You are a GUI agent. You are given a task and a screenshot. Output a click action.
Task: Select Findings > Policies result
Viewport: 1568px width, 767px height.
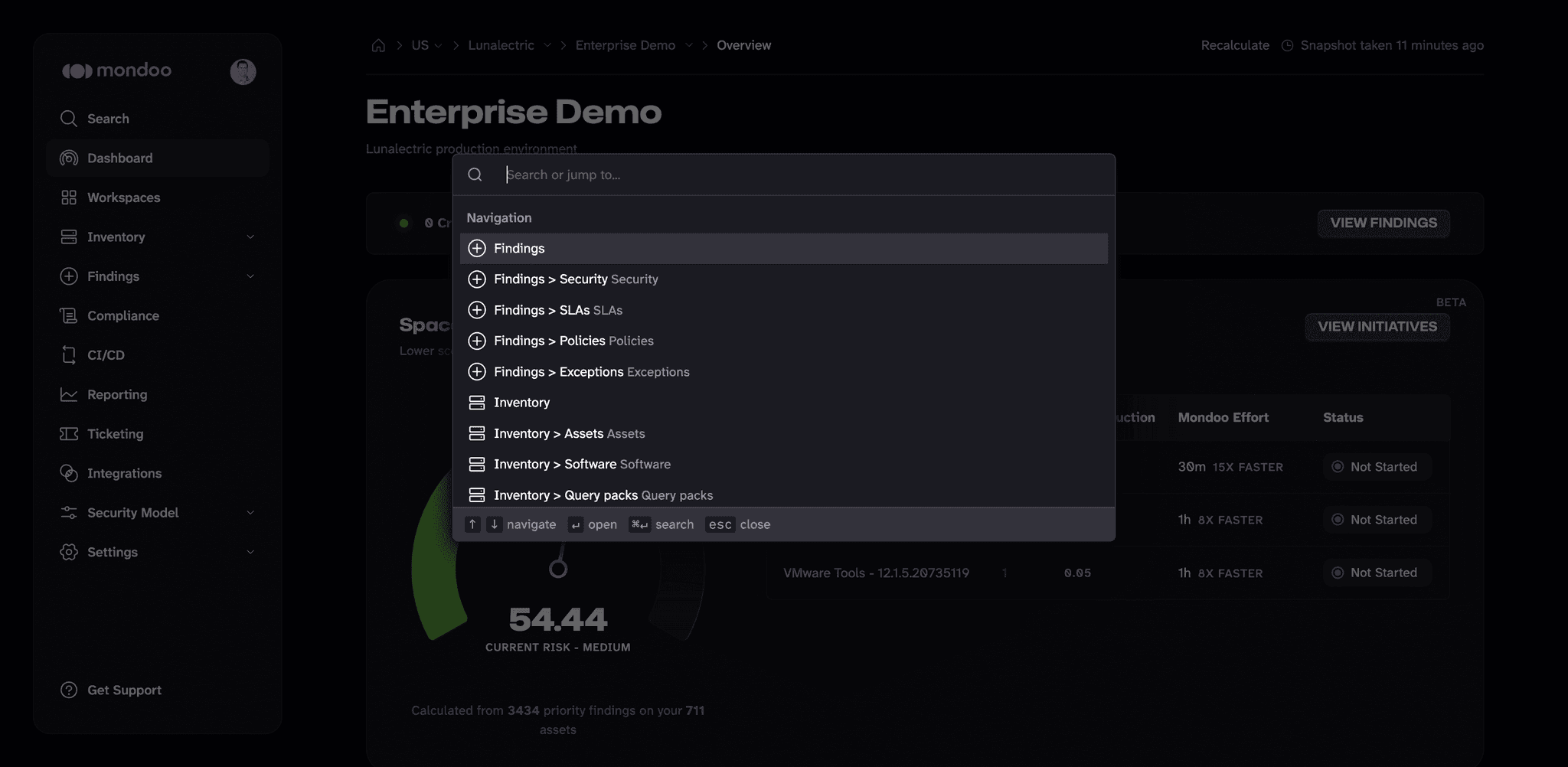pyautogui.click(x=783, y=341)
